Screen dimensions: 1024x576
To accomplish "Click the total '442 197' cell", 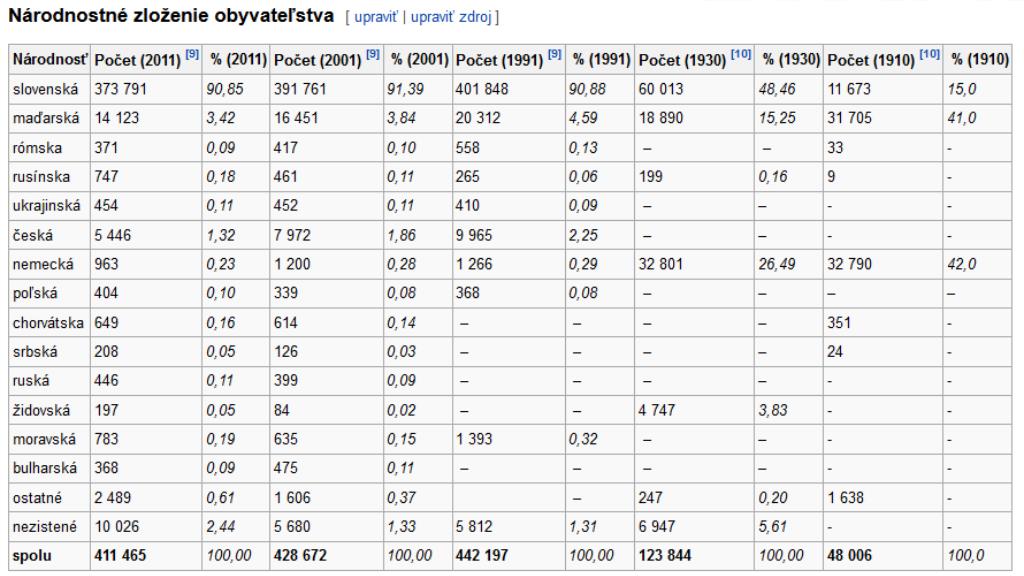I will tap(482, 556).
